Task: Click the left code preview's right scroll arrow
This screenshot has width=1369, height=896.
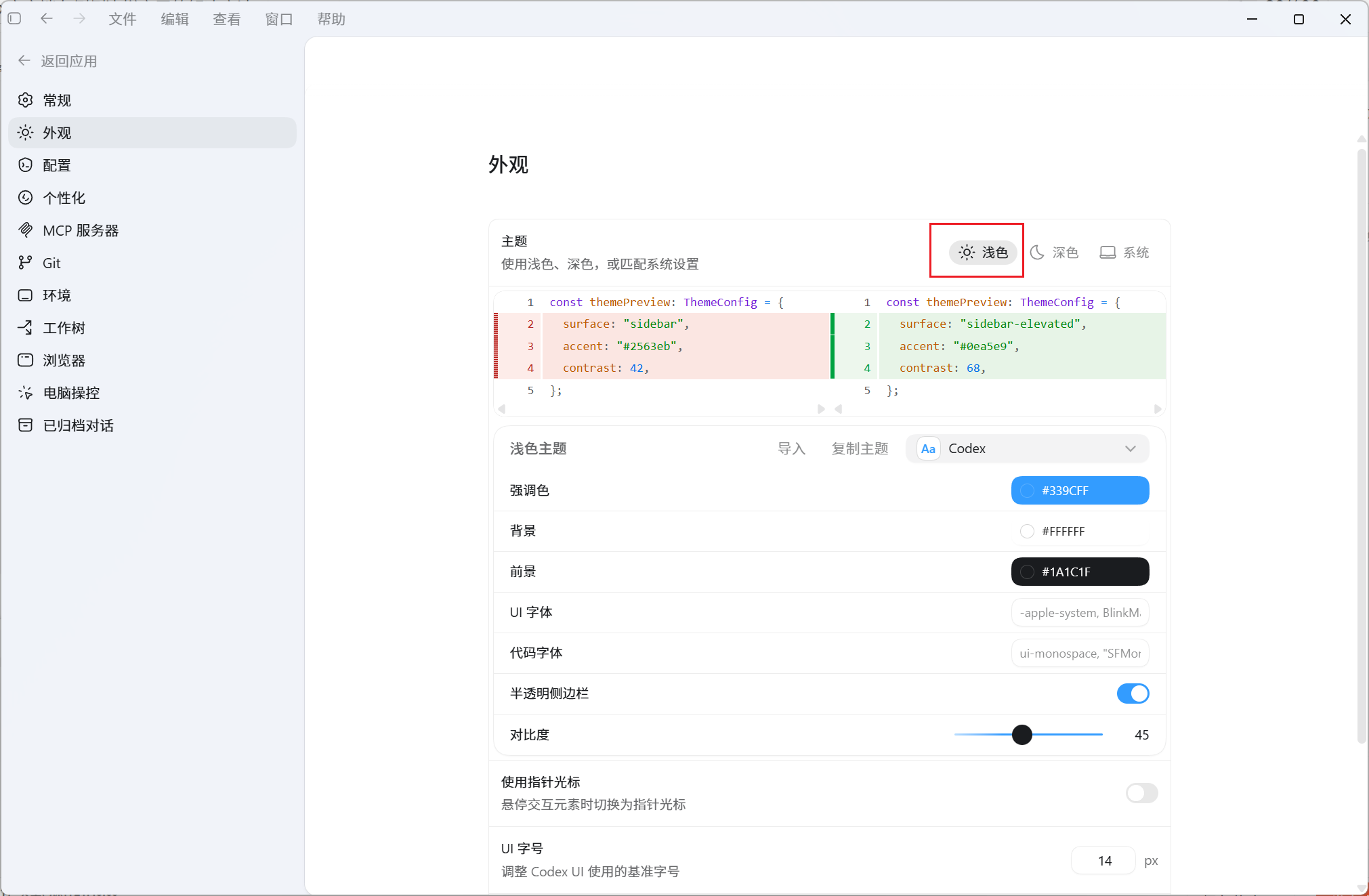Action: coord(821,409)
